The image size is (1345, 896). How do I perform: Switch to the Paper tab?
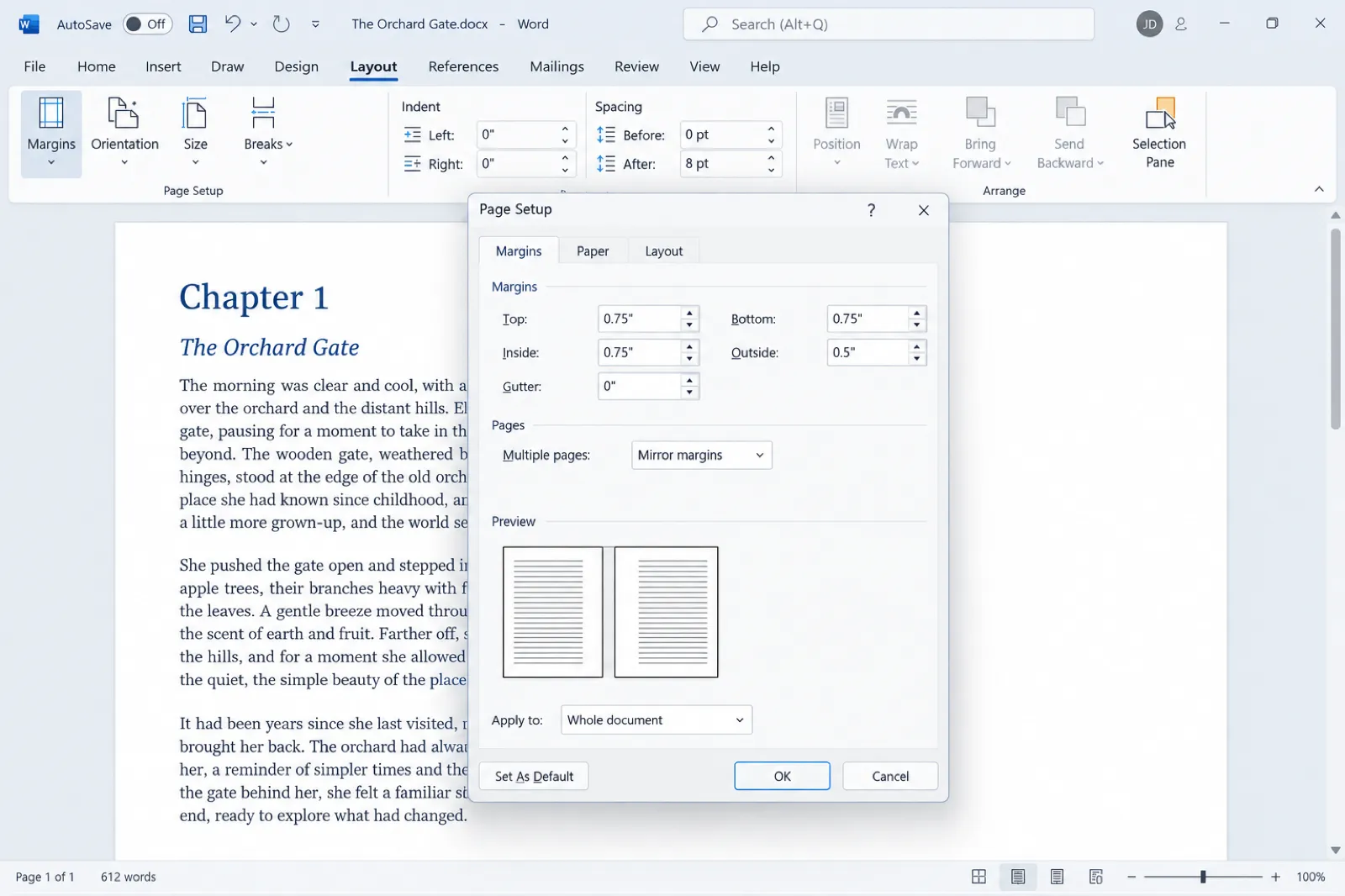pyautogui.click(x=593, y=251)
